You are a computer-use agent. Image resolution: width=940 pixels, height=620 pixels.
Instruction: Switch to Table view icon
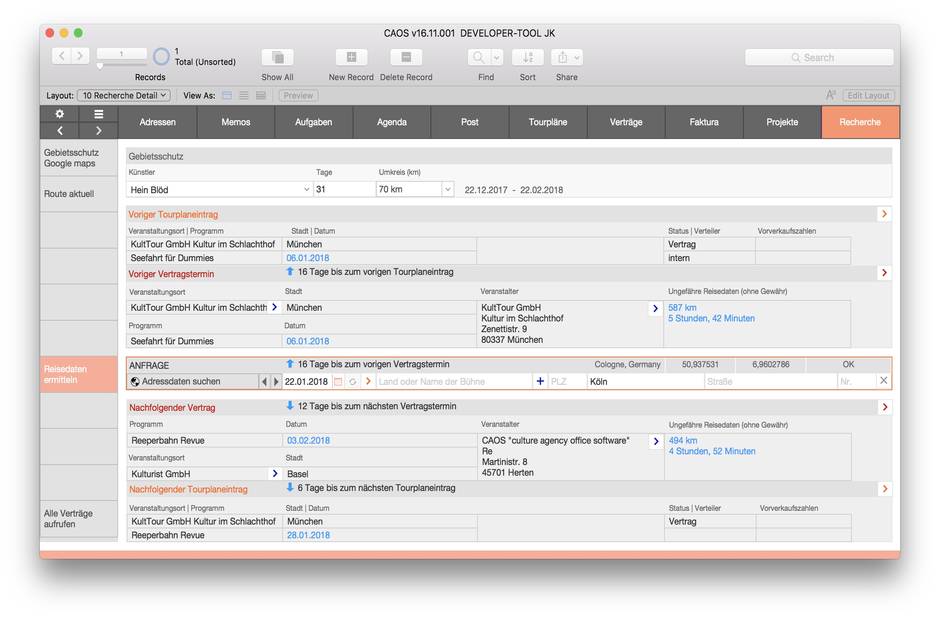[x=261, y=95]
